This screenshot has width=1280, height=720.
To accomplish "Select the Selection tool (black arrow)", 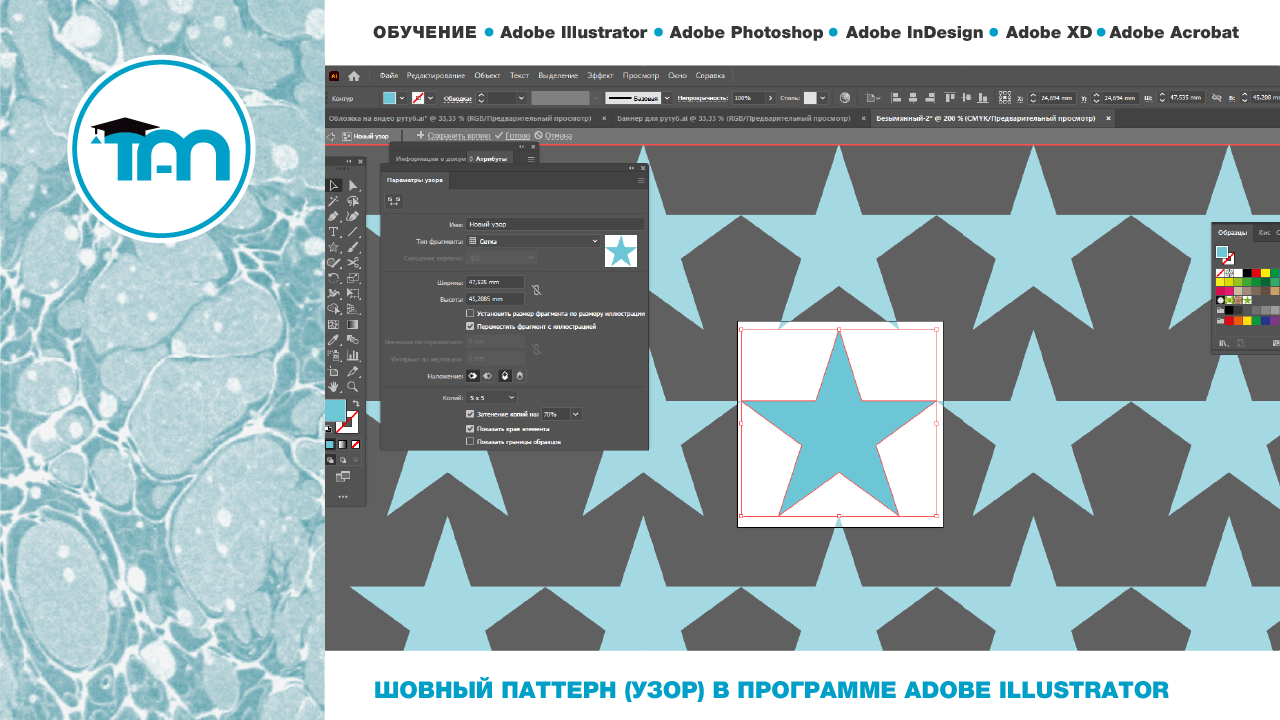I will point(334,185).
